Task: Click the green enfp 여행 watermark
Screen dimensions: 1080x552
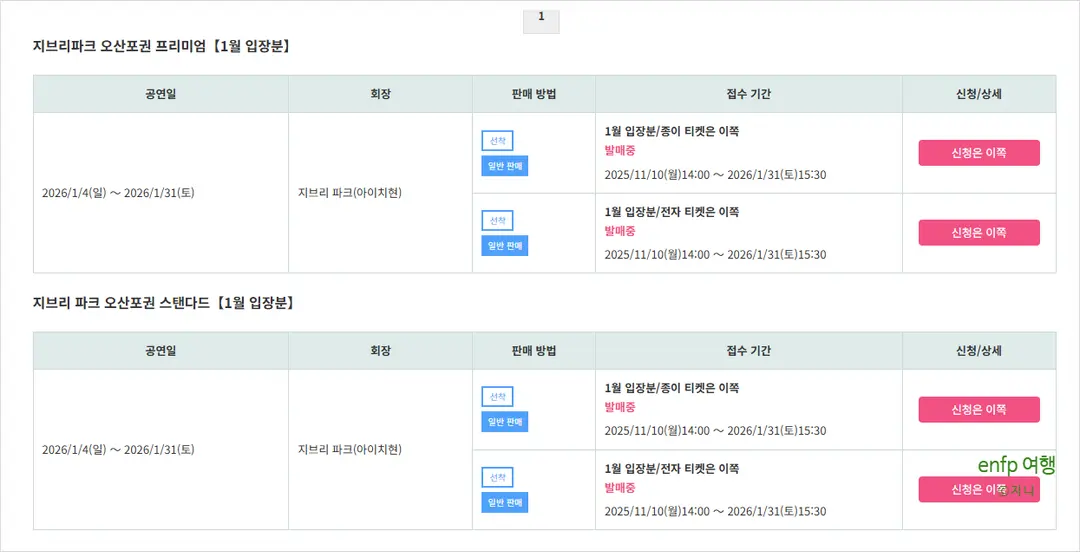Action: pos(1017,466)
